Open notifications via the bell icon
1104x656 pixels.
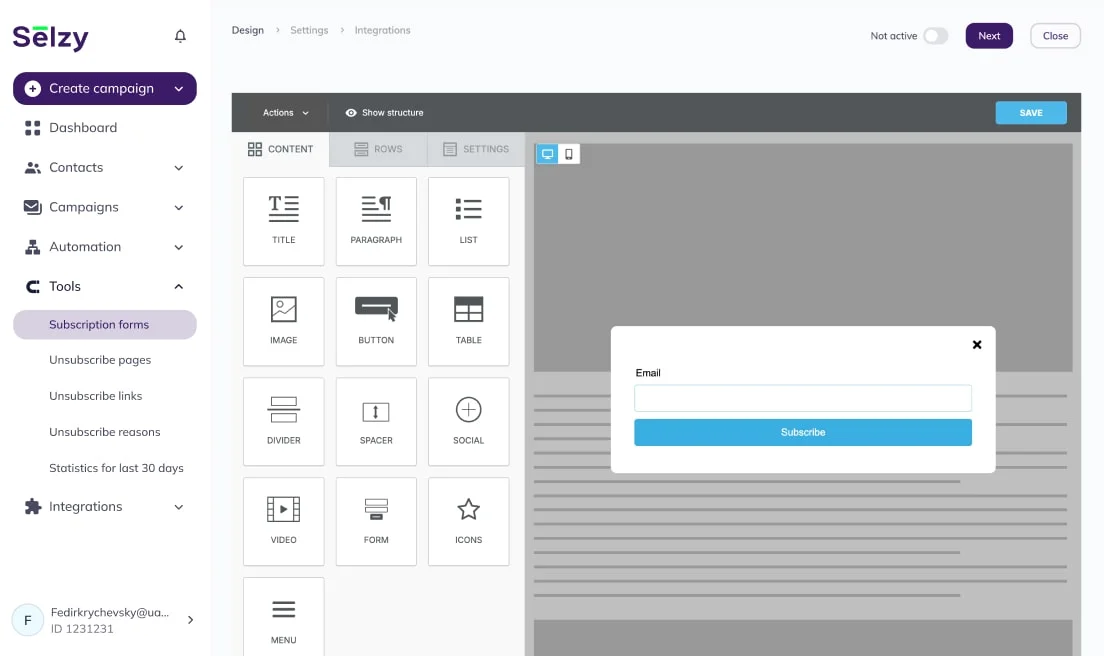click(x=180, y=35)
